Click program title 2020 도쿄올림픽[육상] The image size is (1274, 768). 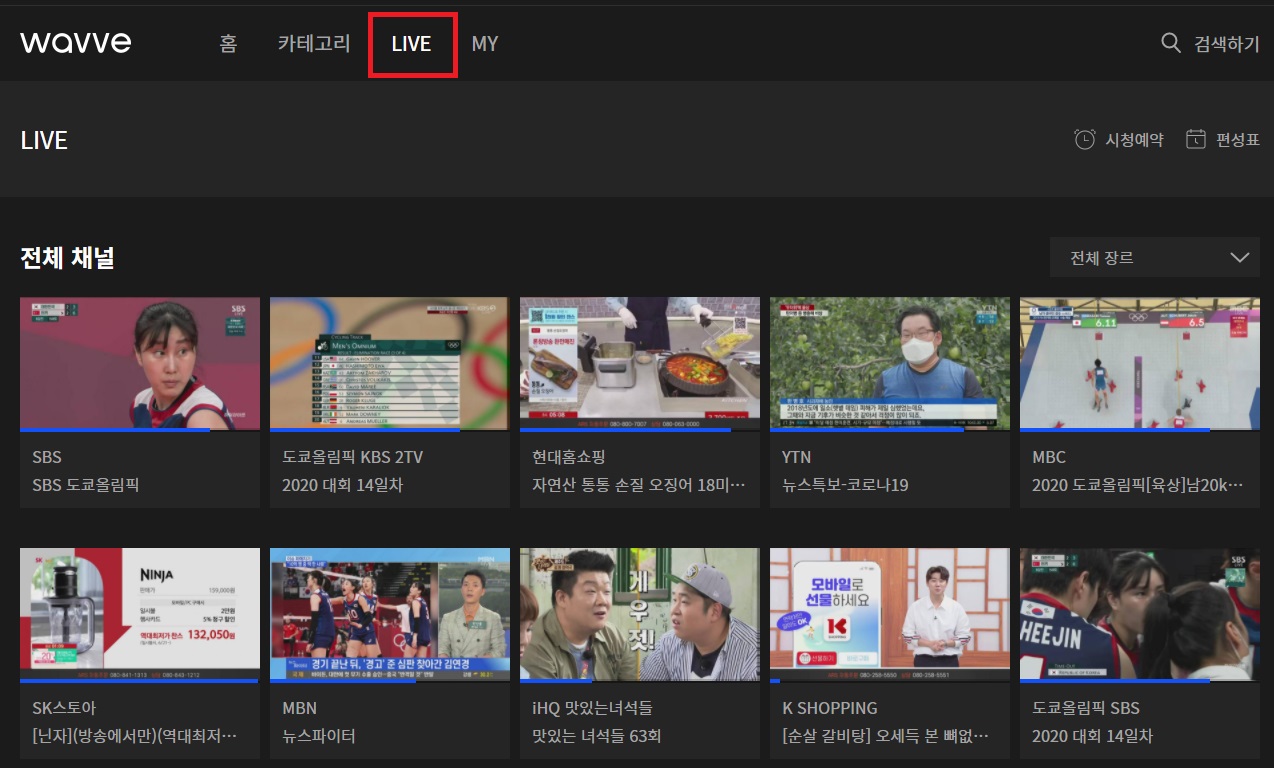point(1138,485)
